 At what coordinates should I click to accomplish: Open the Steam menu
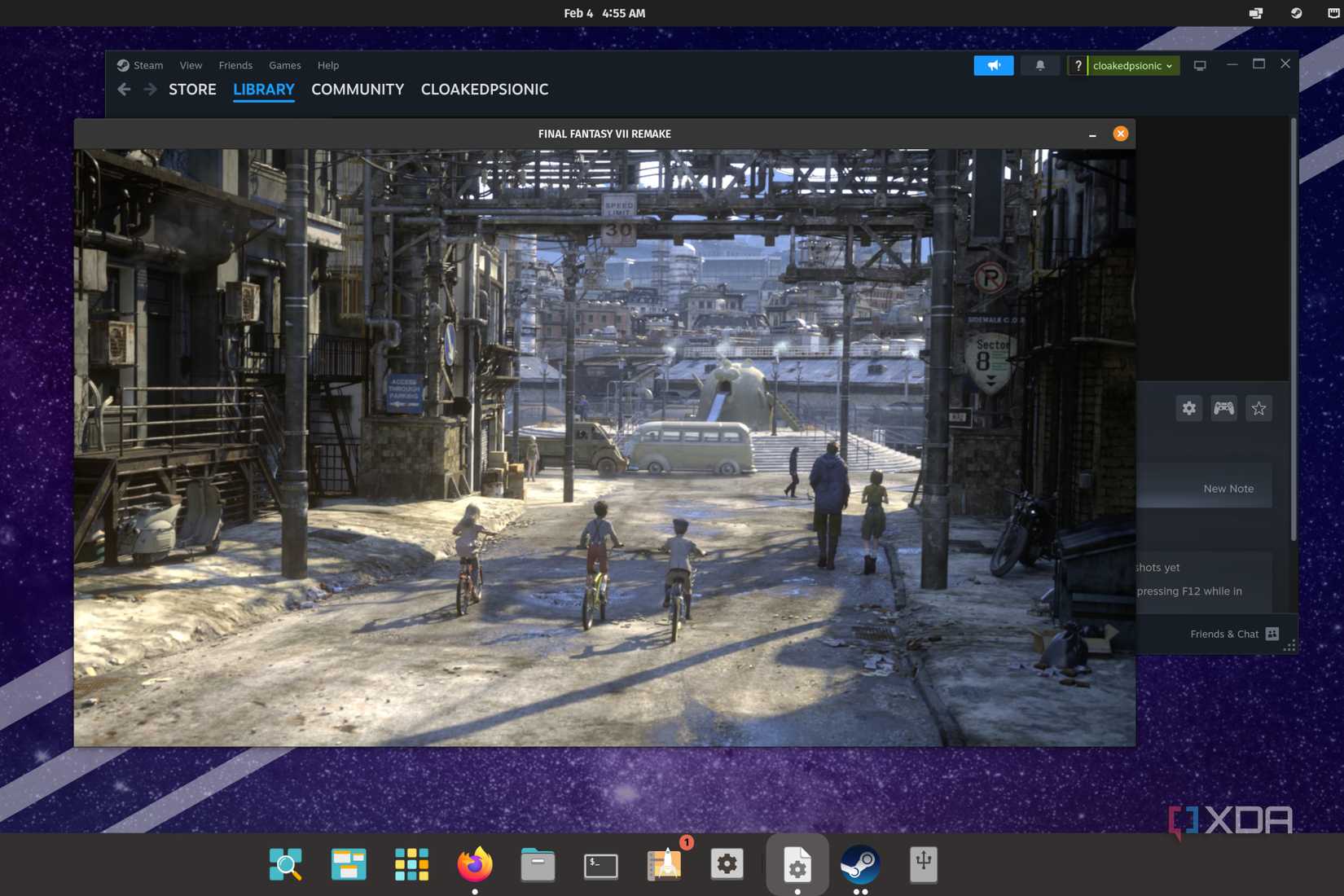(140, 65)
